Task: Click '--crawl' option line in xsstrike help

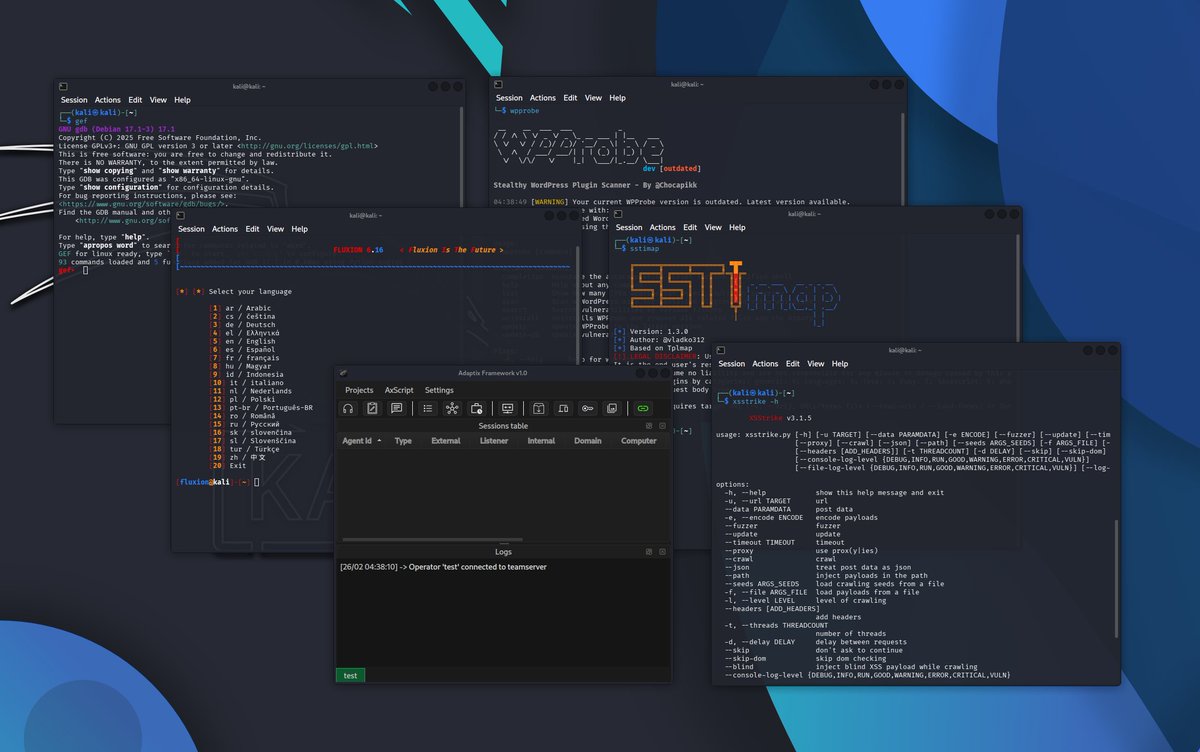Action: point(783,560)
